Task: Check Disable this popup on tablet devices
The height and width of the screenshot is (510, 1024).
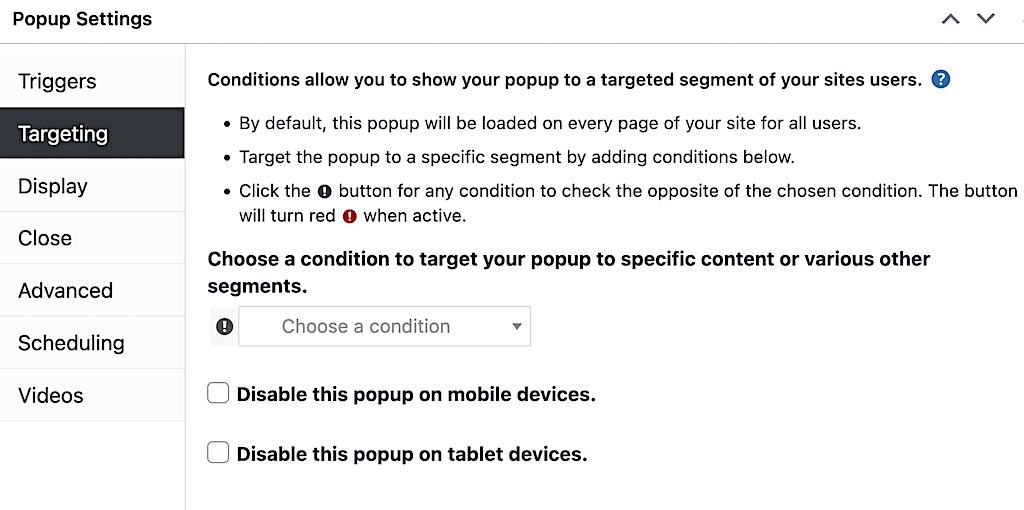Action: [x=218, y=453]
